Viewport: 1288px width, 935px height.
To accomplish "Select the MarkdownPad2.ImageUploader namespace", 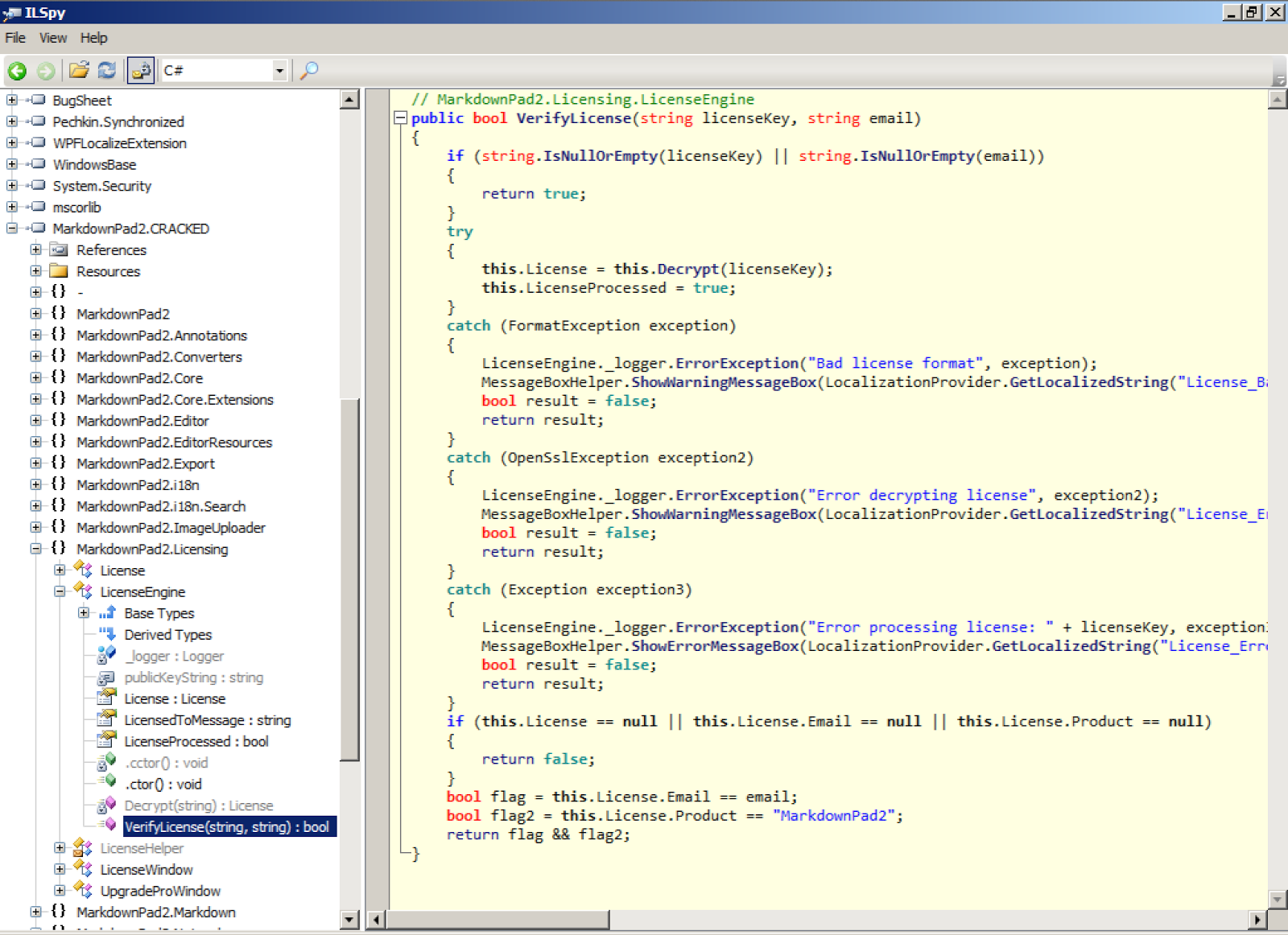I will (x=171, y=528).
